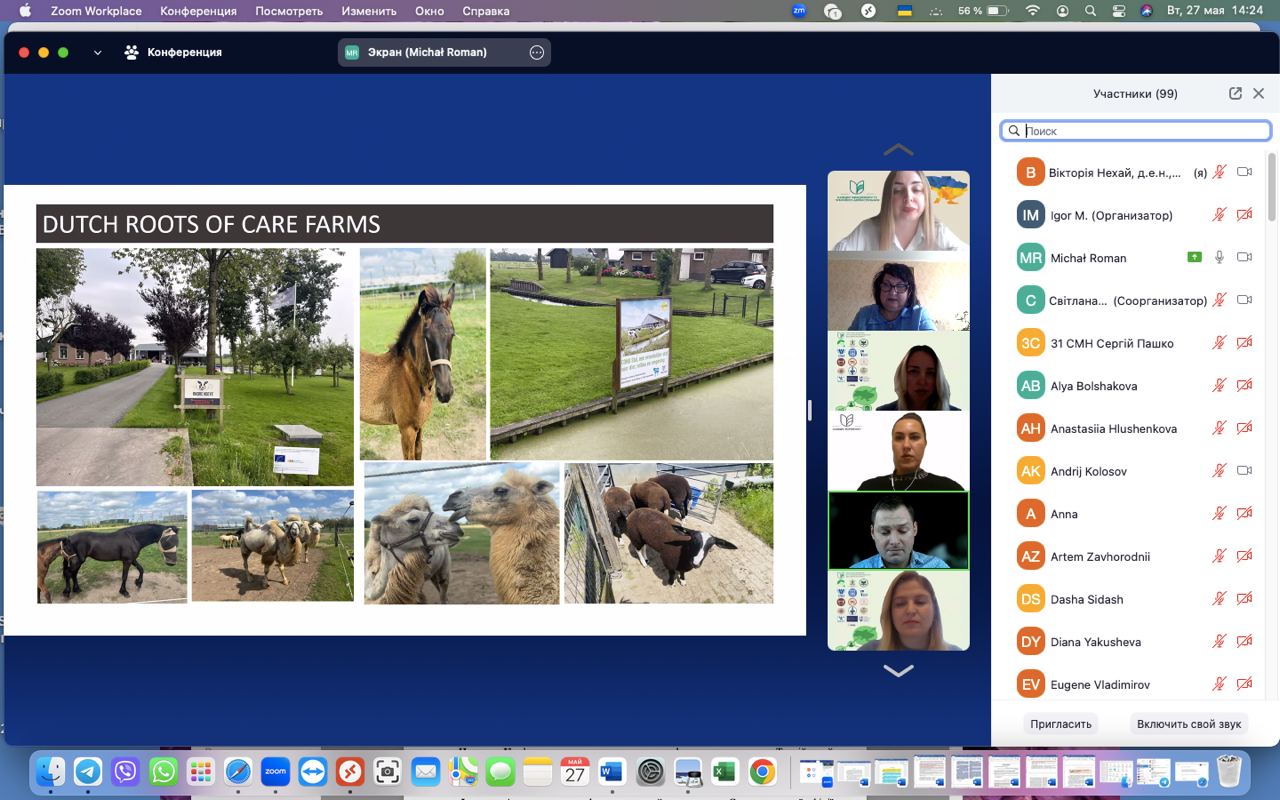Screen dimensions: 1280x800
Task: Open Viber from the dock
Action: pyautogui.click(x=125, y=772)
